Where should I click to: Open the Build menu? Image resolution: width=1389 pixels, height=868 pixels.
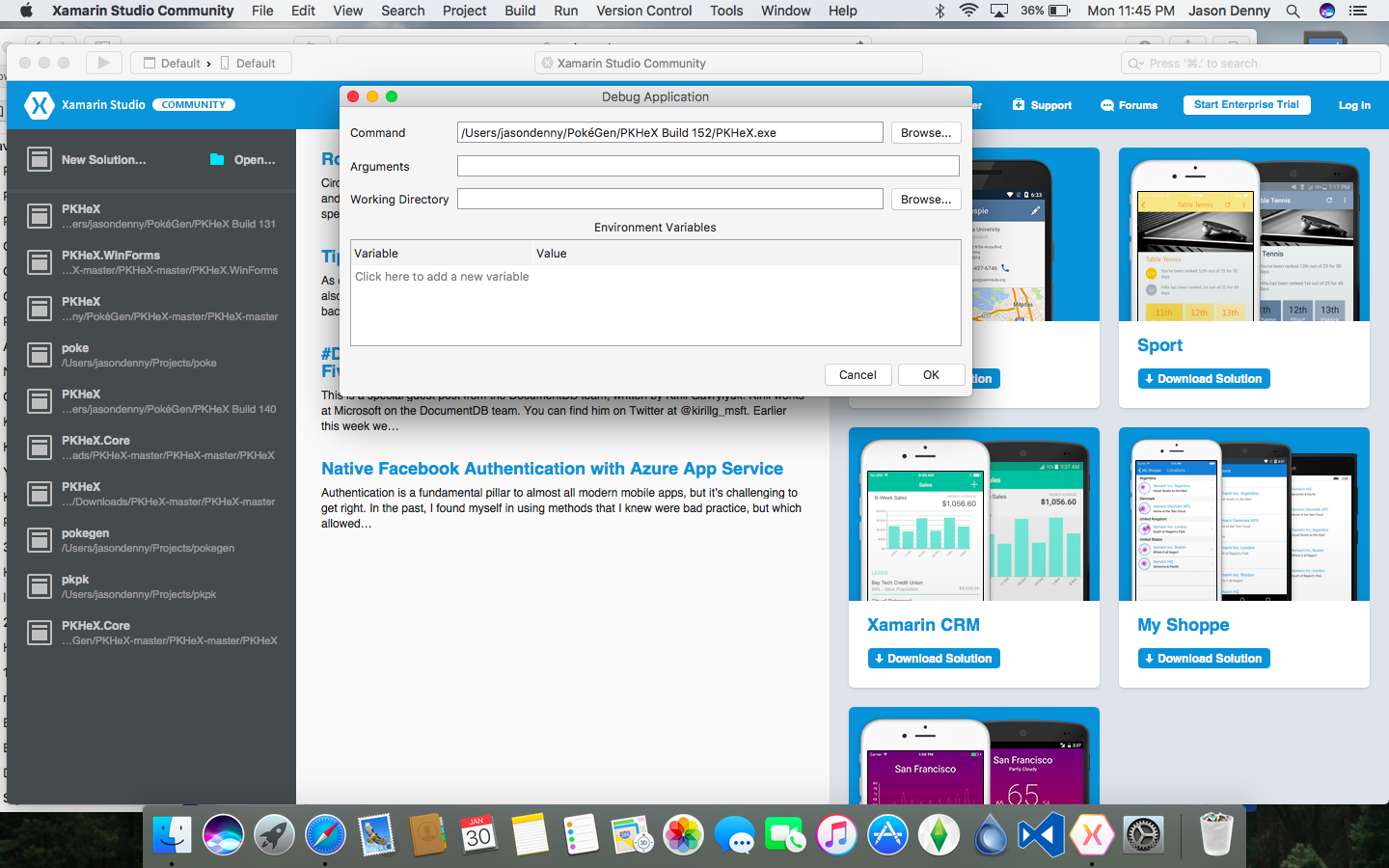[520, 11]
